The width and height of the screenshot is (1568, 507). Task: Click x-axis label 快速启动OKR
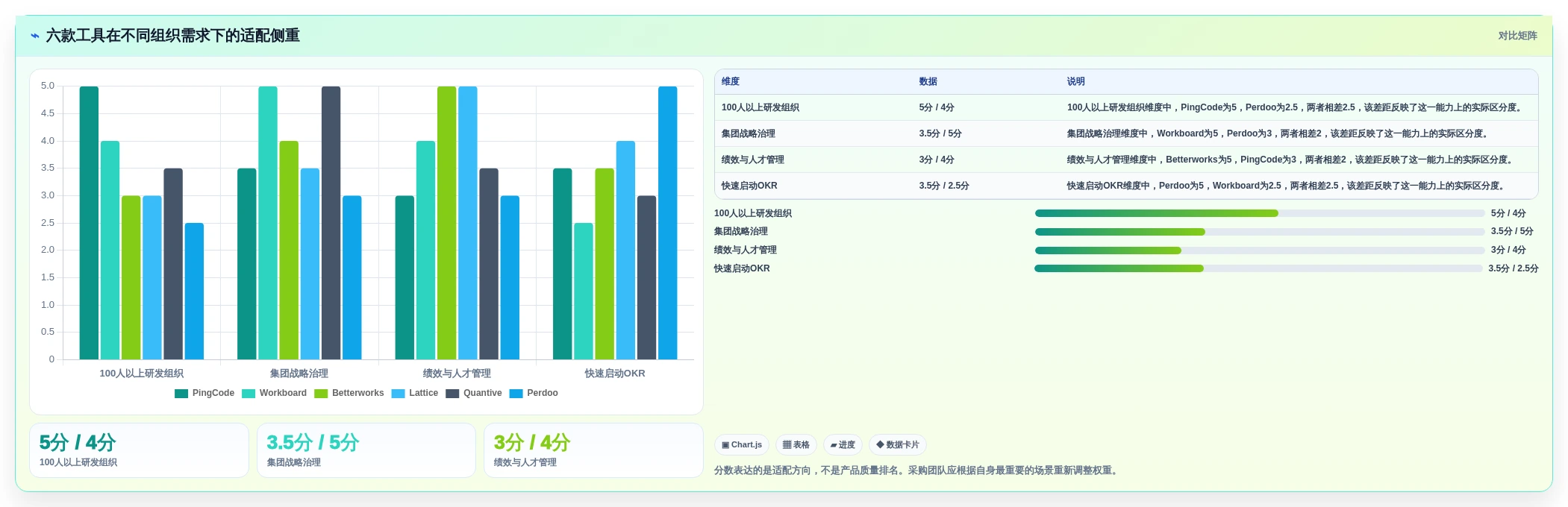click(x=615, y=374)
